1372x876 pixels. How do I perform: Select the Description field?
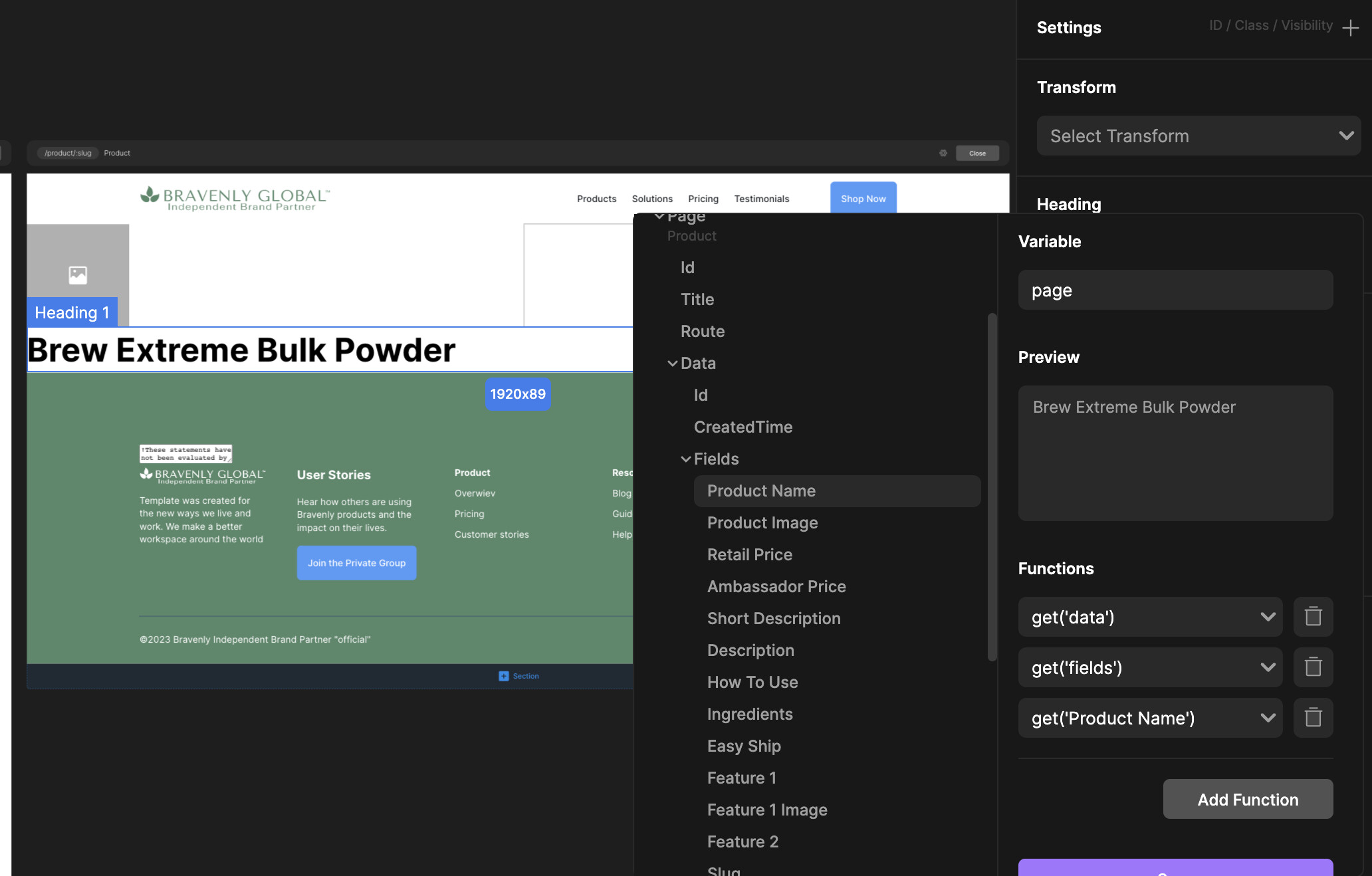coord(750,651)
